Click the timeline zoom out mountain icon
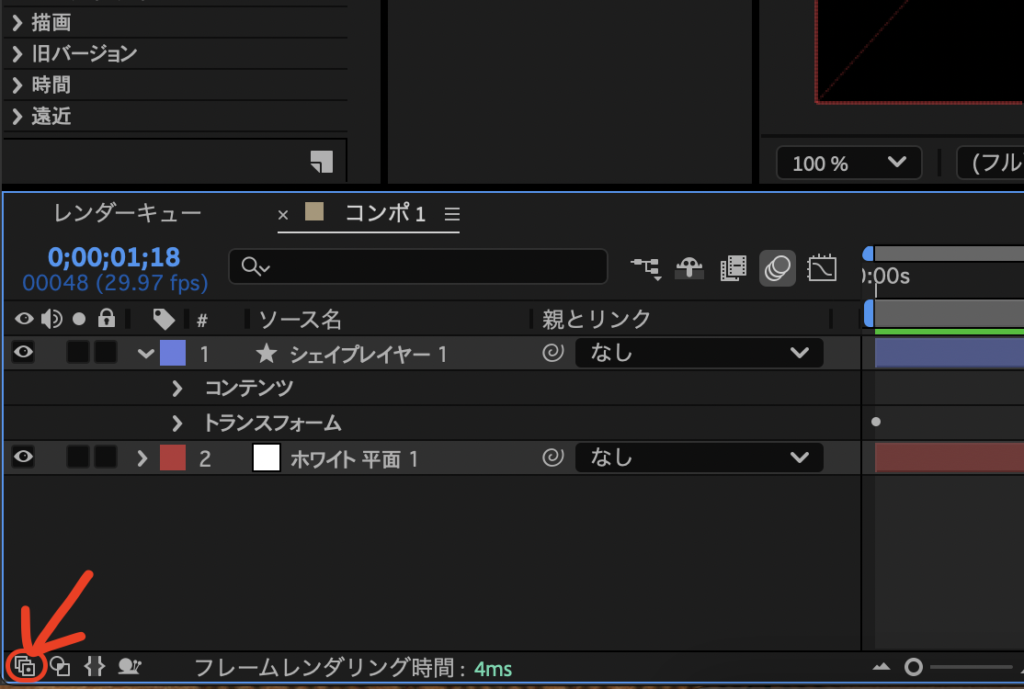1024x689 pixels. (881, 667)
